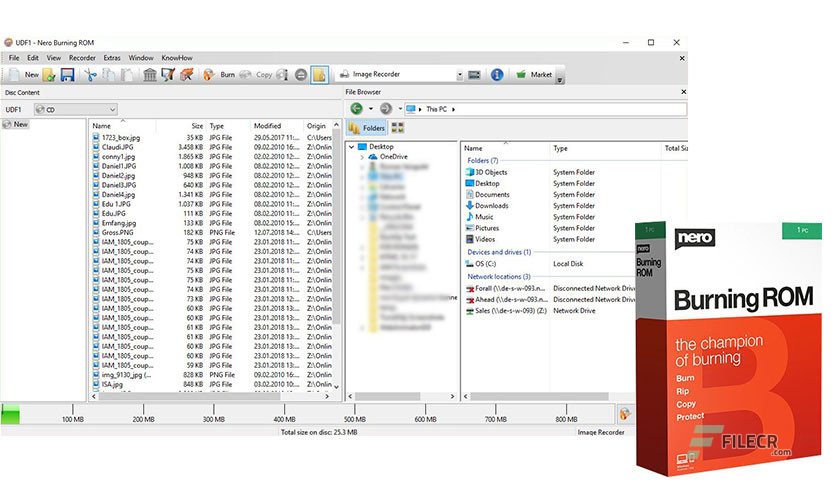Open the Recorder menu
The width and height of the screenshot is (836, 484).
click(83, 58)
